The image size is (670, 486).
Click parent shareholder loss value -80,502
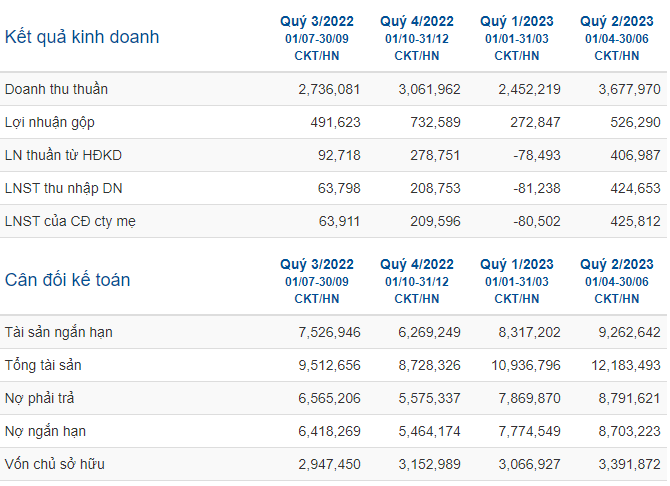pyautogui.click(x=537, y=221)
